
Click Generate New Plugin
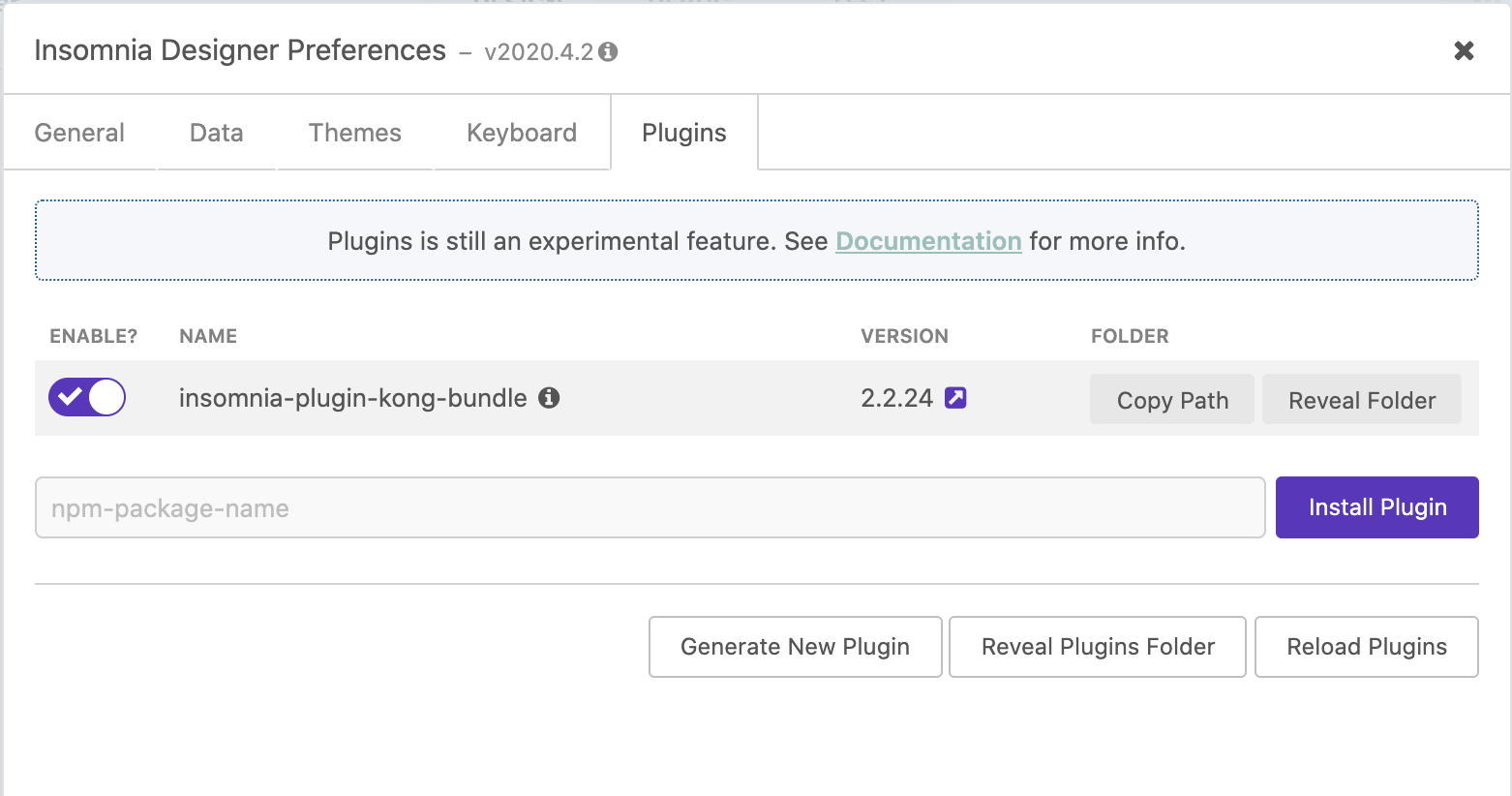[795, 647]
